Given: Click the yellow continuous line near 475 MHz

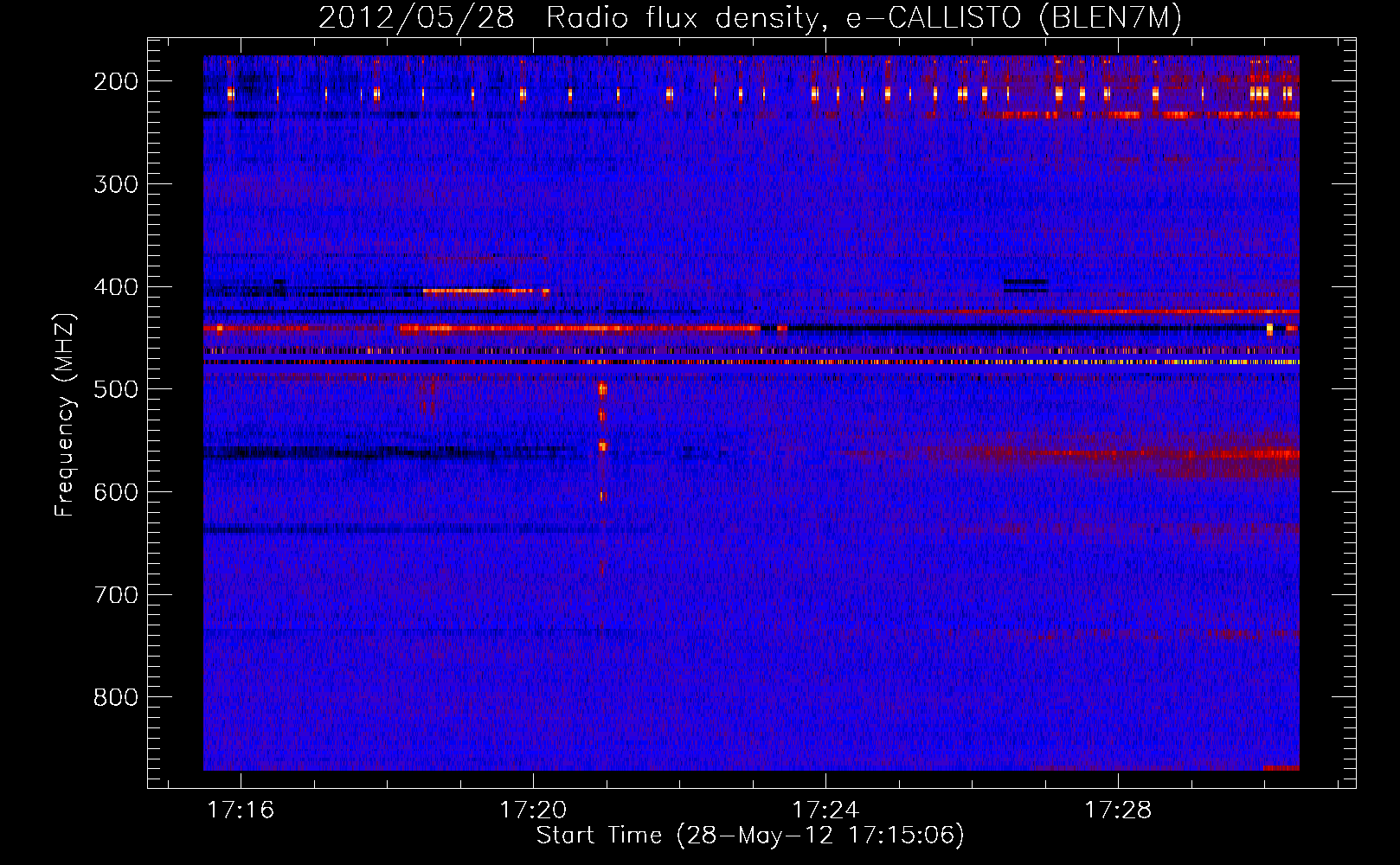Looking at the screenshot, I should [x=751, y=362].
